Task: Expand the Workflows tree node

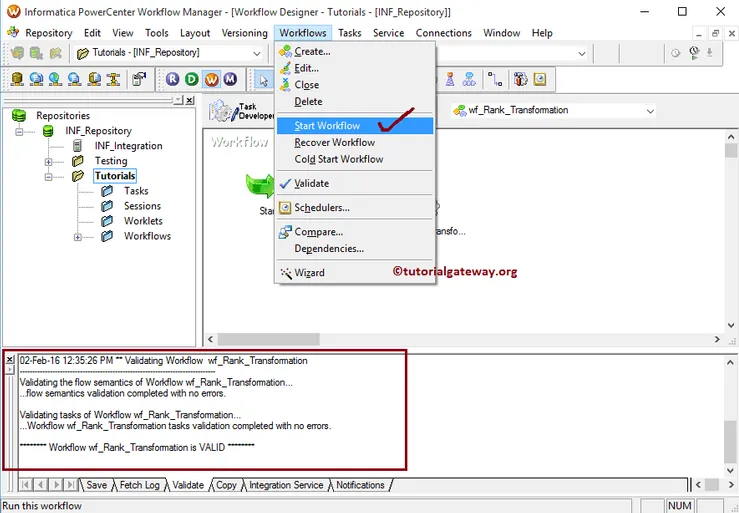Action: (x=78, y=237)
